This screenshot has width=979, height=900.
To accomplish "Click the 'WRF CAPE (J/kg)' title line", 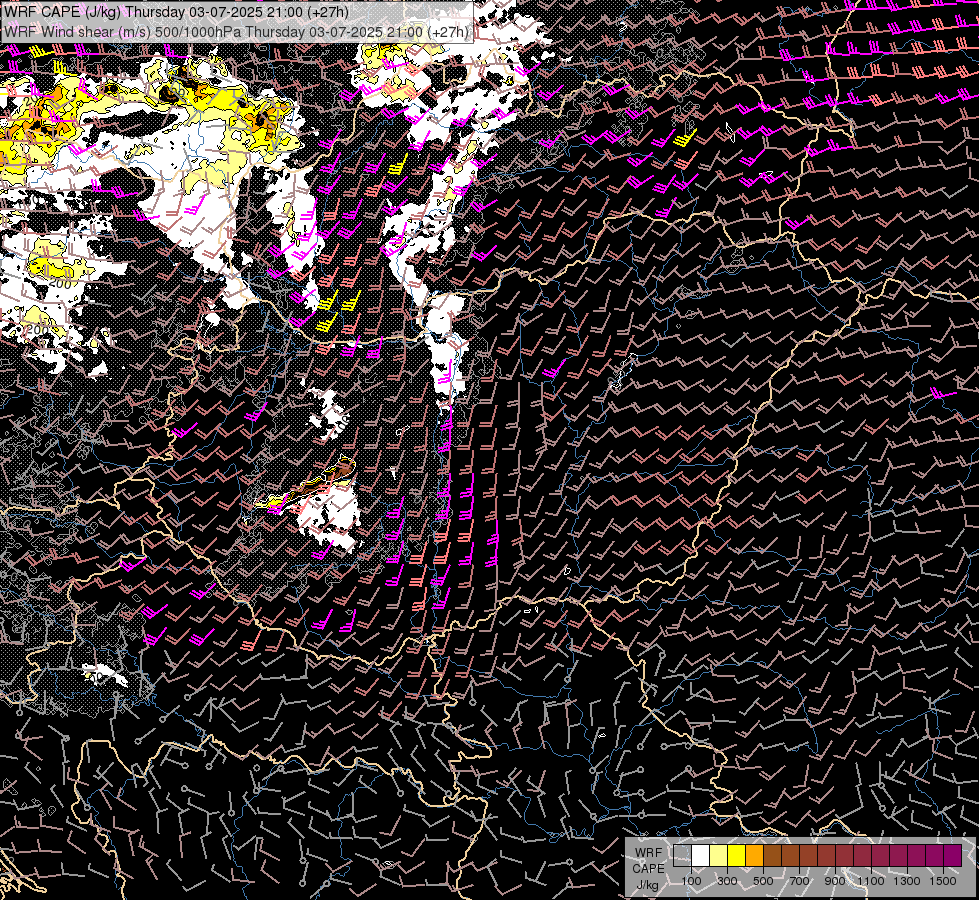I will coord(176,12).
